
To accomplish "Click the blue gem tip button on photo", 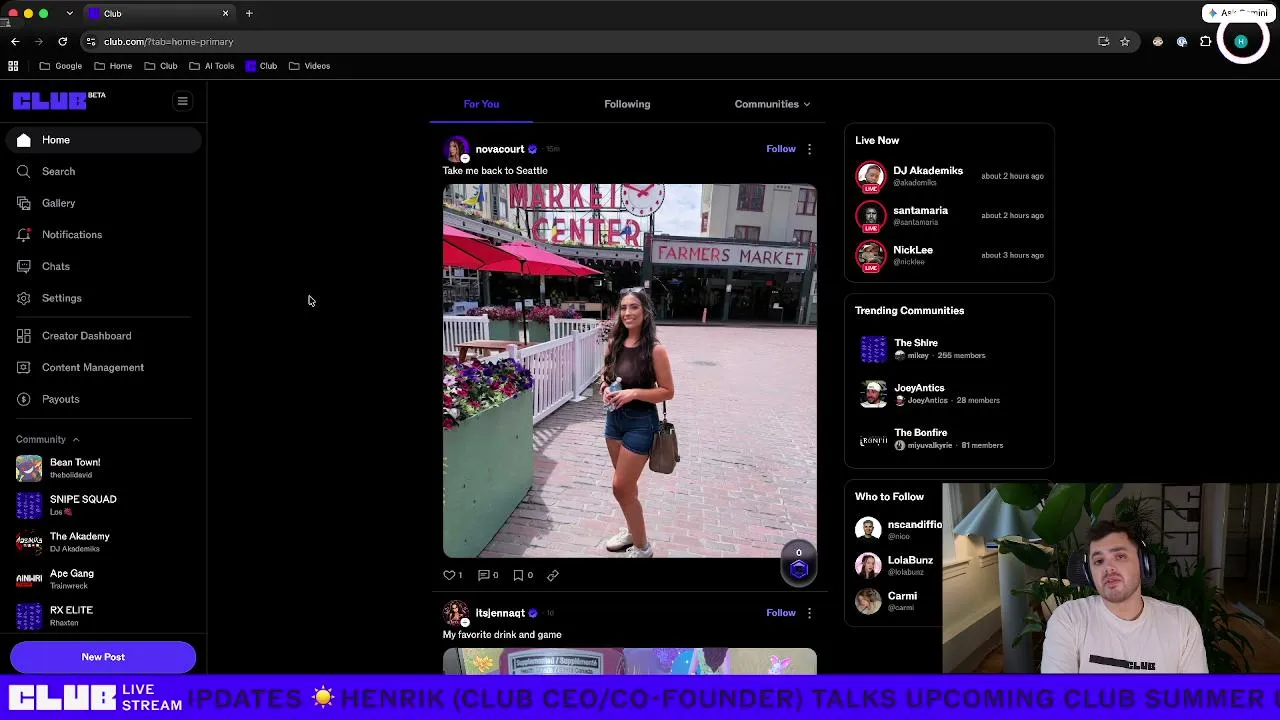I will coord(798,569).
